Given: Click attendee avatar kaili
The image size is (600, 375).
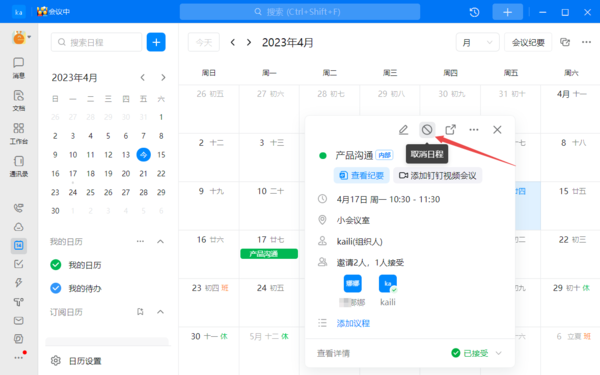Looking at the screenshot, I should (388, 284).
